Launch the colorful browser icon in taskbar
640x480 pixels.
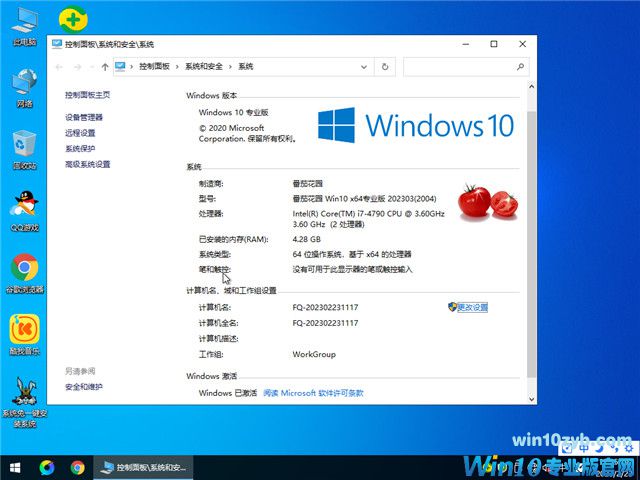47,468
